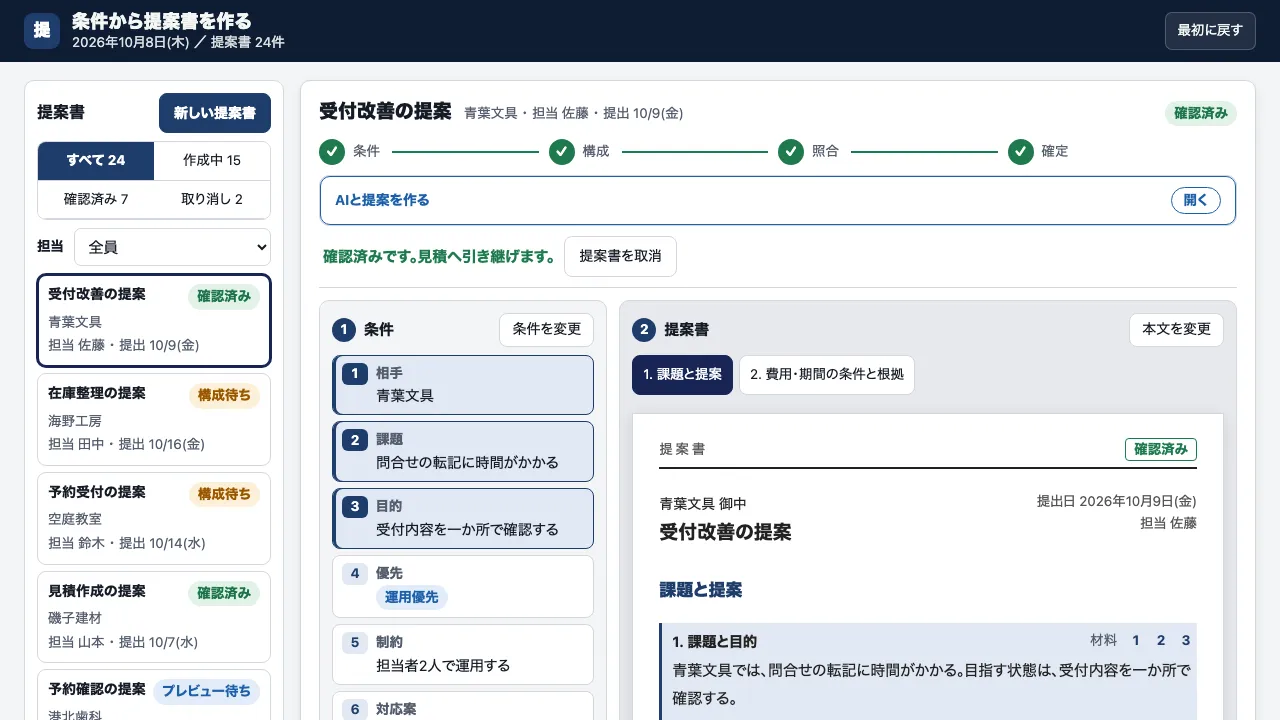Click 1. 課題と目的 section heading
This screenshot has height=720, width=1280.
[715, 642]
